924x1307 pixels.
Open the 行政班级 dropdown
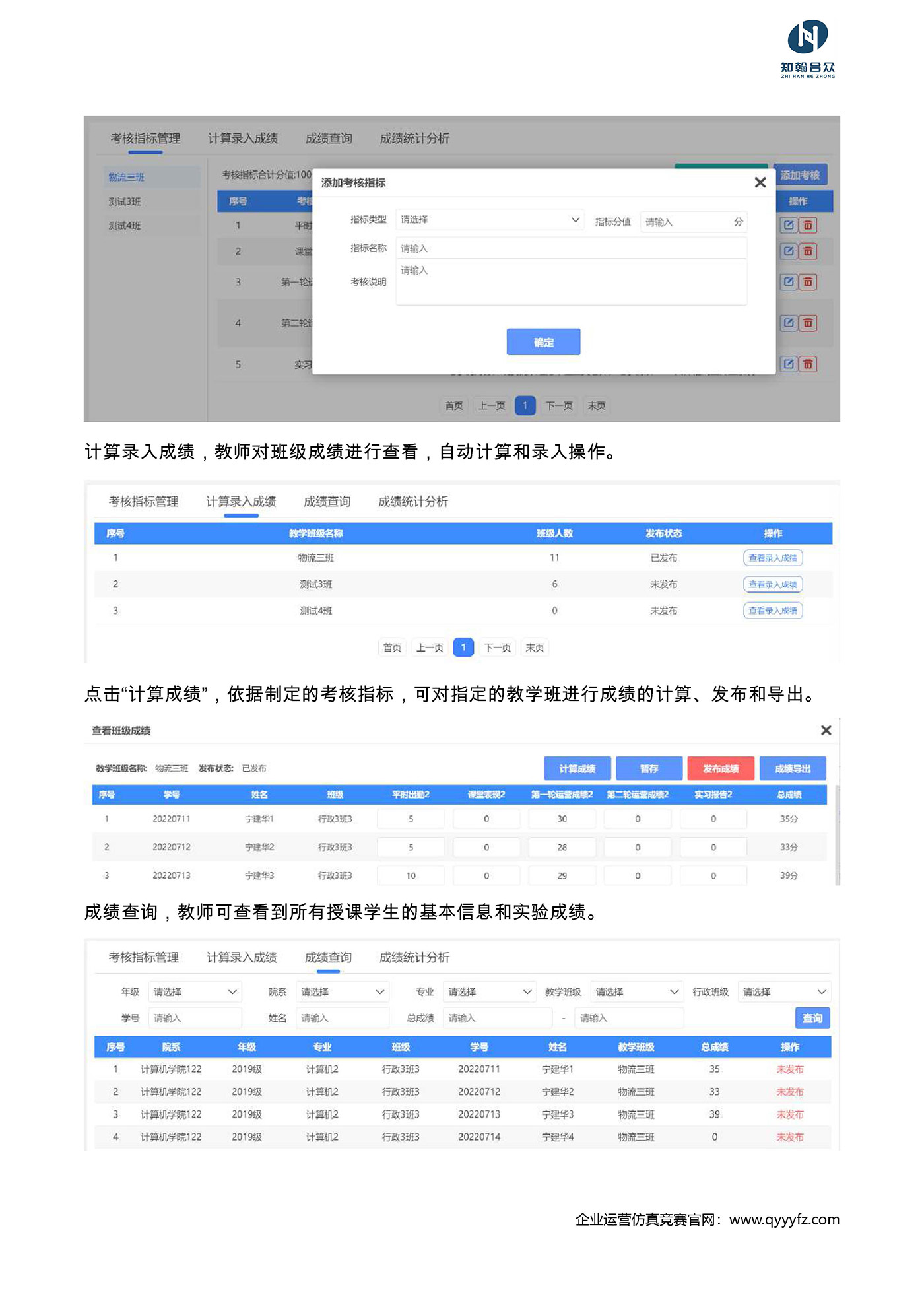[x=784, y=991]
